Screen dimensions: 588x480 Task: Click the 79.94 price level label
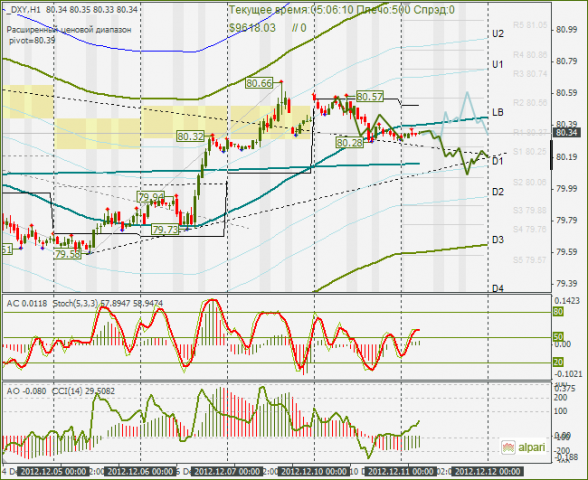coord(151,197)
